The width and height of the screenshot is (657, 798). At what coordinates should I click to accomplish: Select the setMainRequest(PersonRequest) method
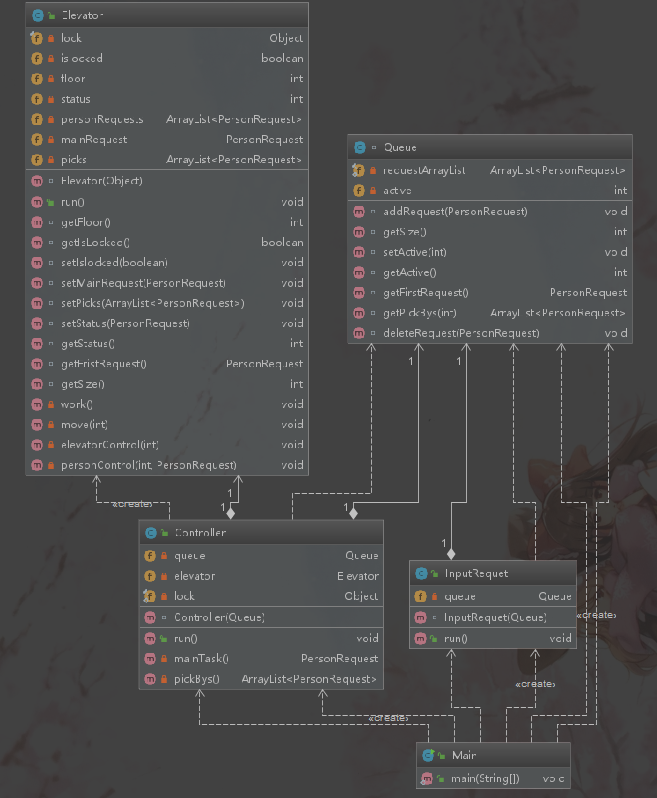click(144, 283)
